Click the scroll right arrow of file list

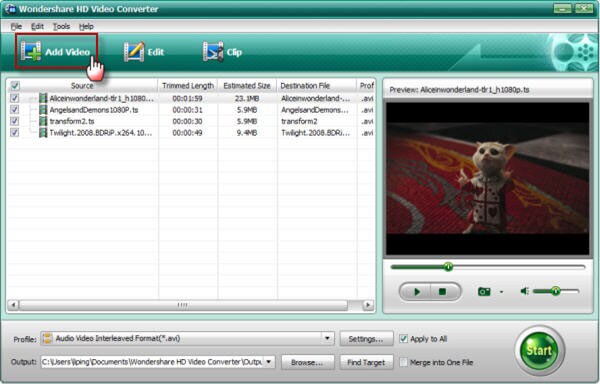tap(368, 305)
